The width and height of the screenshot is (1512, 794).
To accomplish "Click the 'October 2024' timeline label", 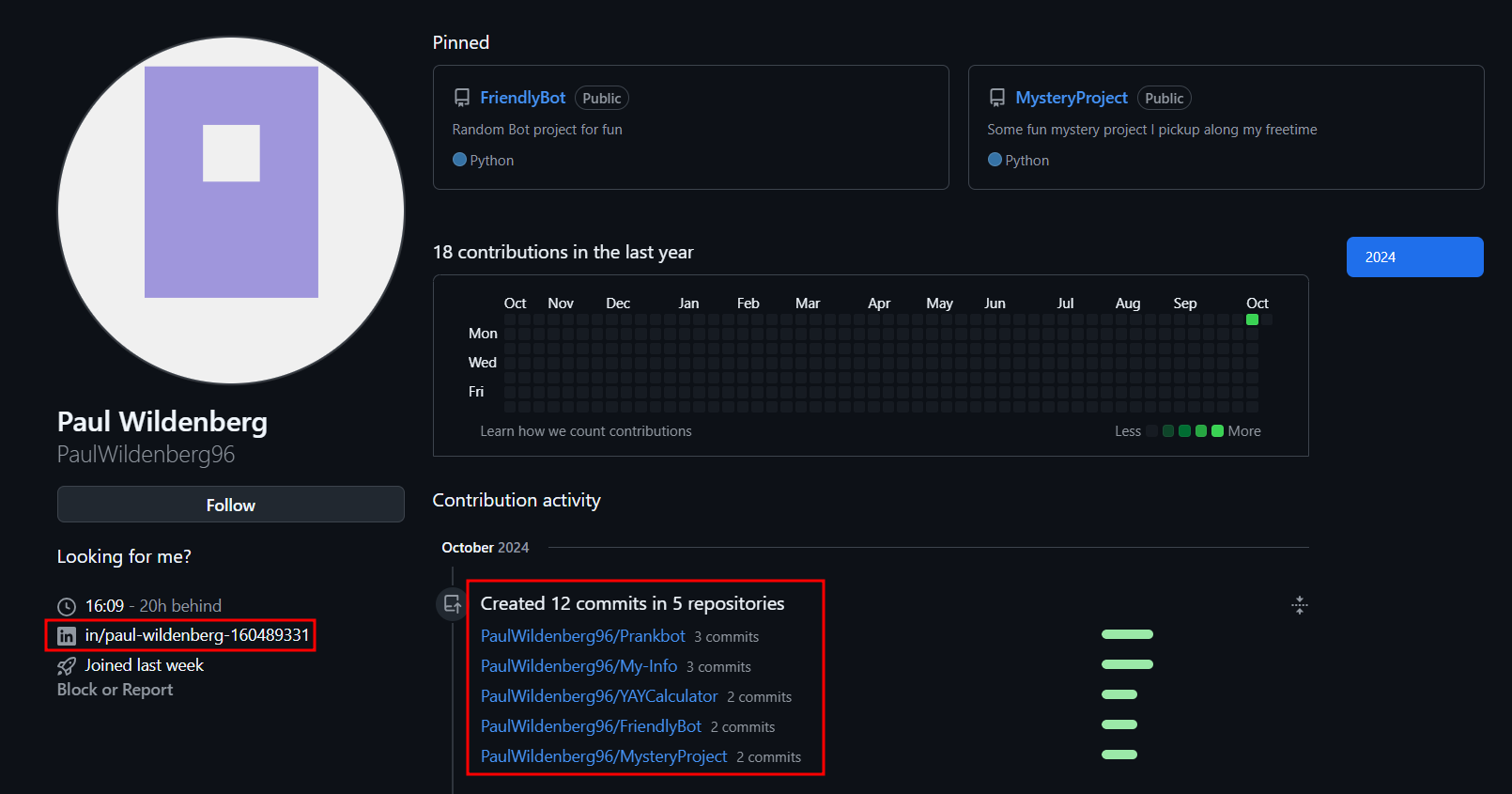I will click(x=486, y=548).
